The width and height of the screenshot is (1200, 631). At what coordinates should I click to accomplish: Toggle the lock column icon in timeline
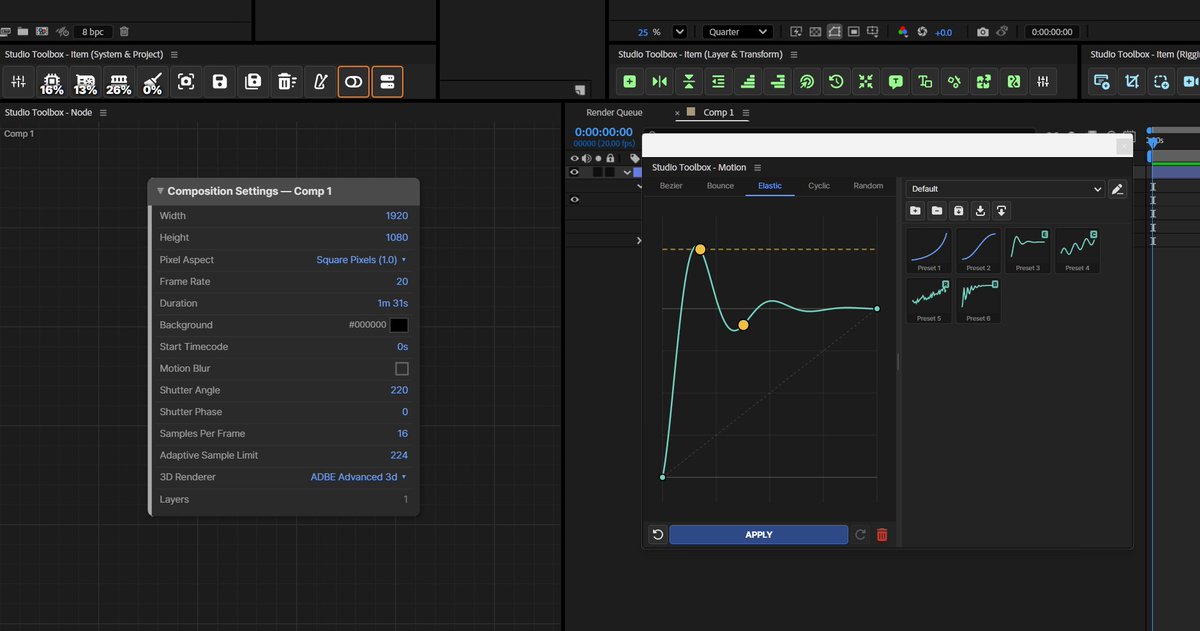(x=610, y=158)
